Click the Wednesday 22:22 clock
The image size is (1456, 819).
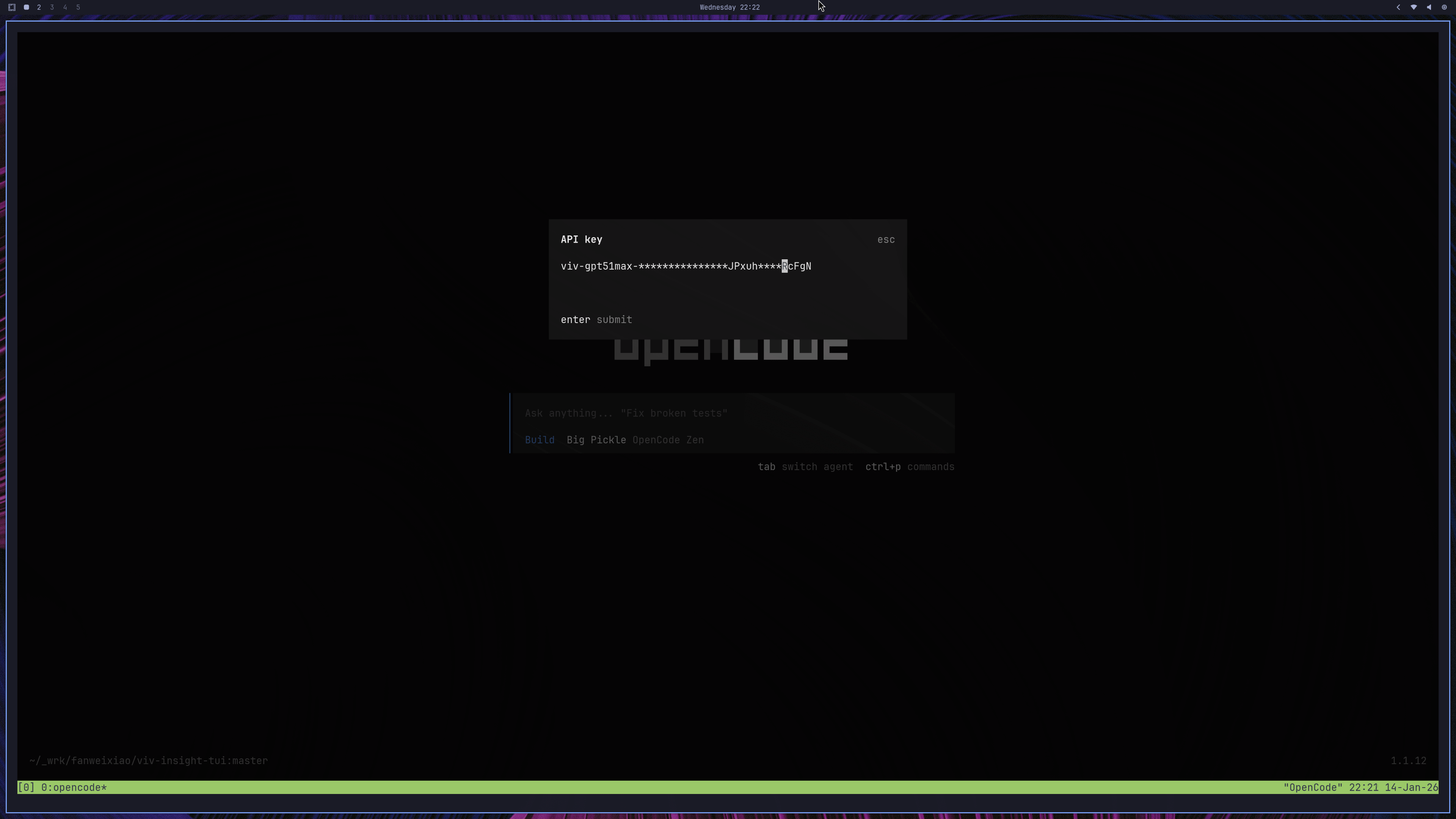click(729, 7)
